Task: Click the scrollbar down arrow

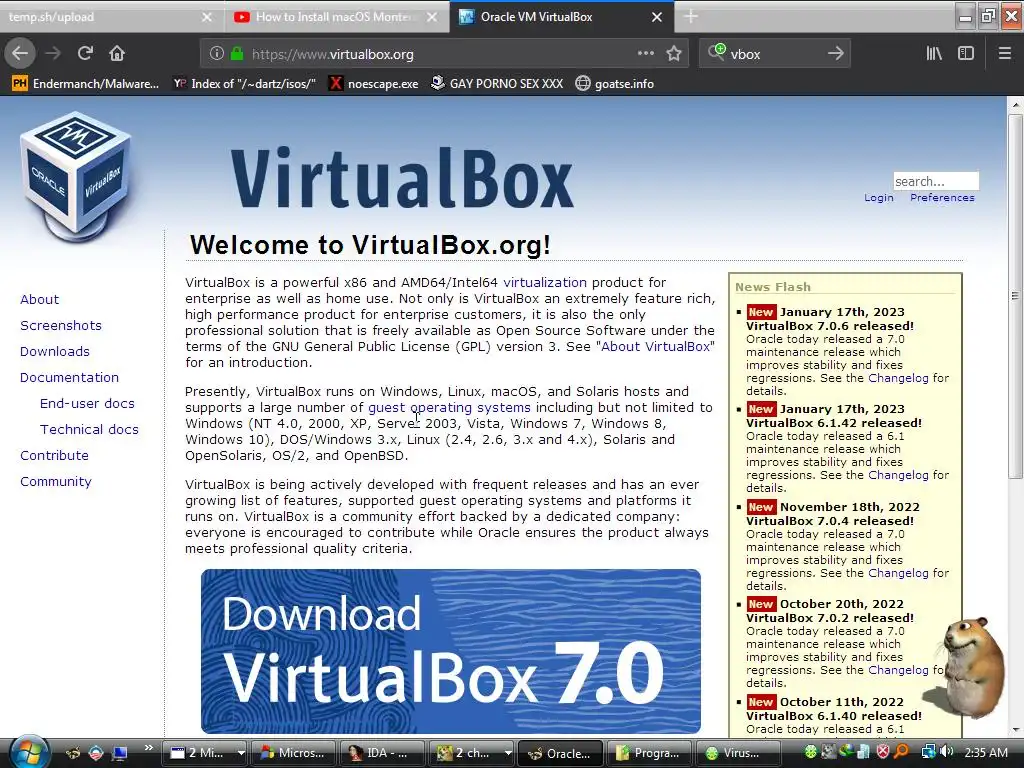Action: 1015,730
